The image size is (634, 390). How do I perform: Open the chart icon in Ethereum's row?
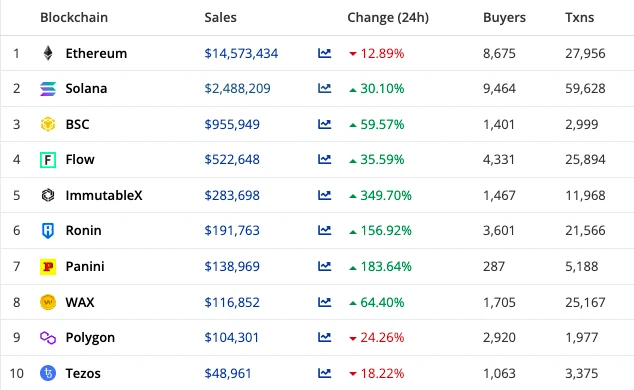[x=324, y=53]
